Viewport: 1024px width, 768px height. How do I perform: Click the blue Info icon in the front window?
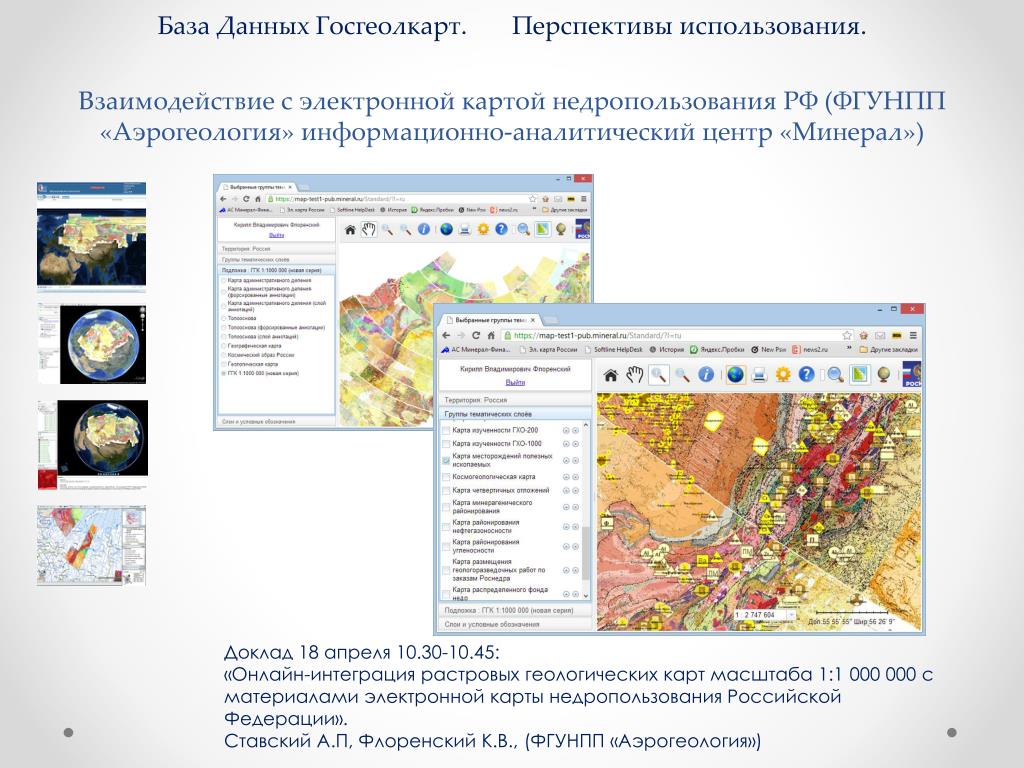coord(706,374)
